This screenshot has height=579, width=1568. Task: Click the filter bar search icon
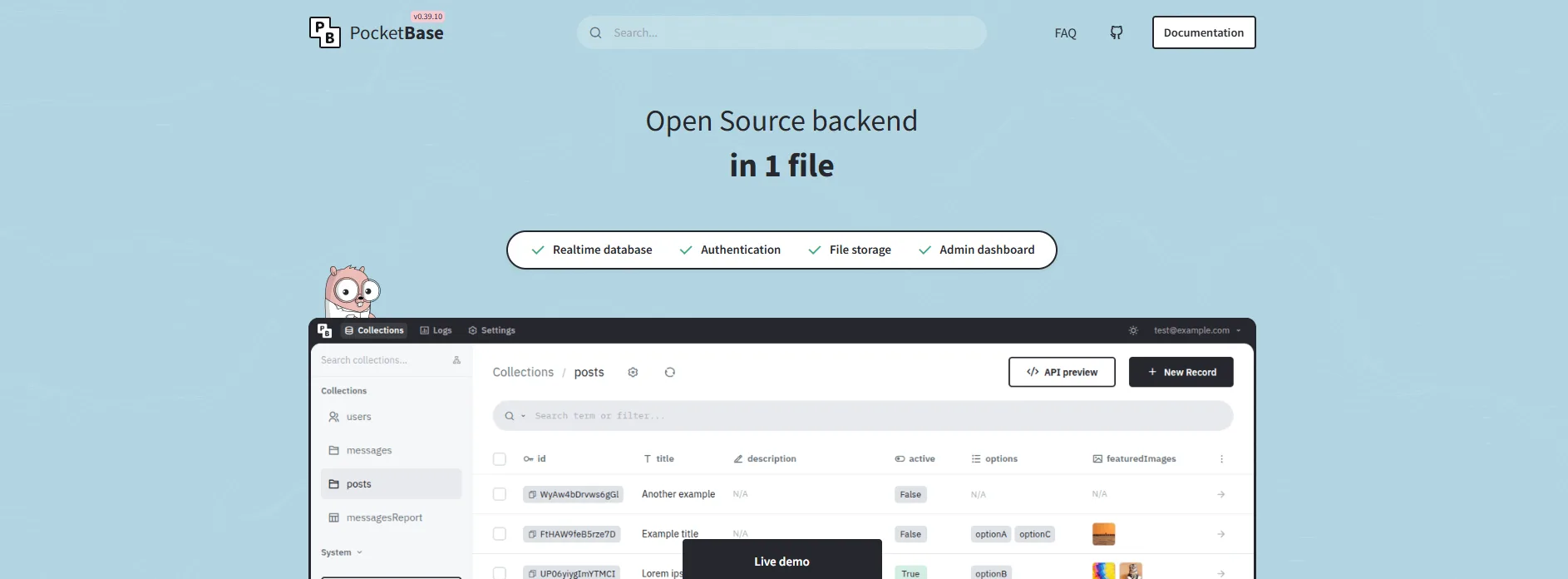[510, 416]
